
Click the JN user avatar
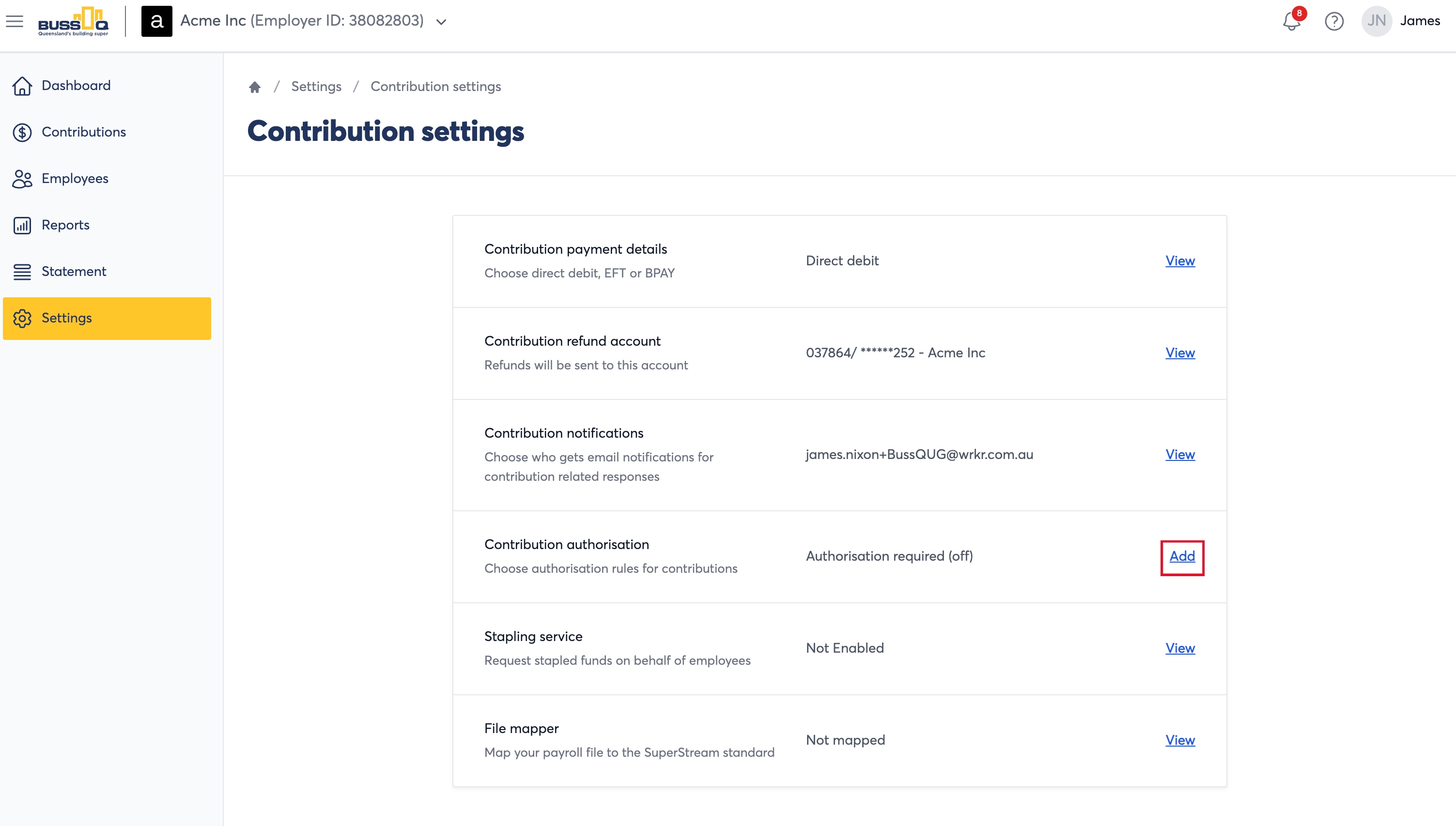1377,21
